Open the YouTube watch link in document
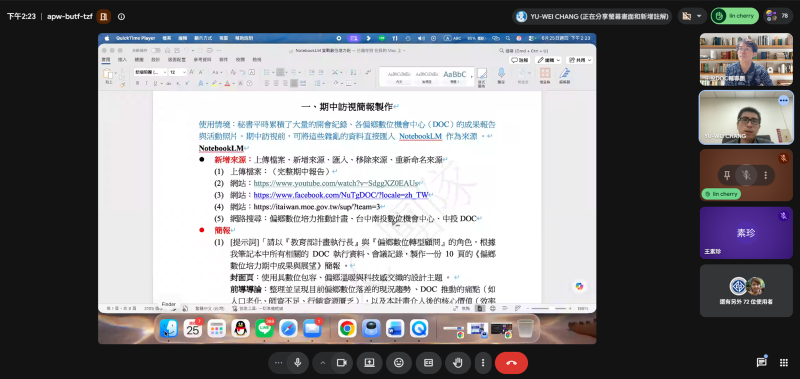800x379 pixels. tap(336, 183)
